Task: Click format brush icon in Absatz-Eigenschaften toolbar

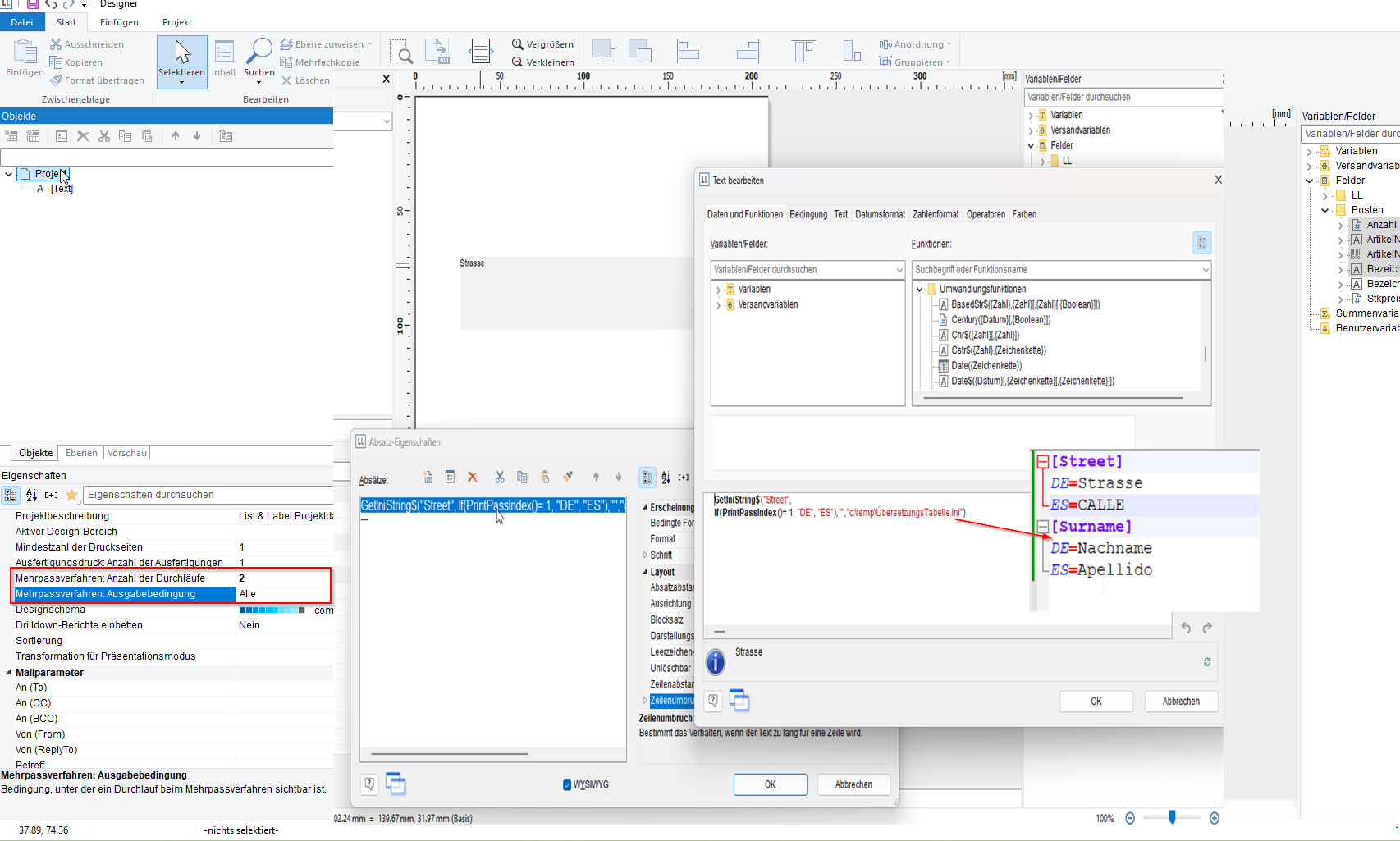Action: point(568,477)
